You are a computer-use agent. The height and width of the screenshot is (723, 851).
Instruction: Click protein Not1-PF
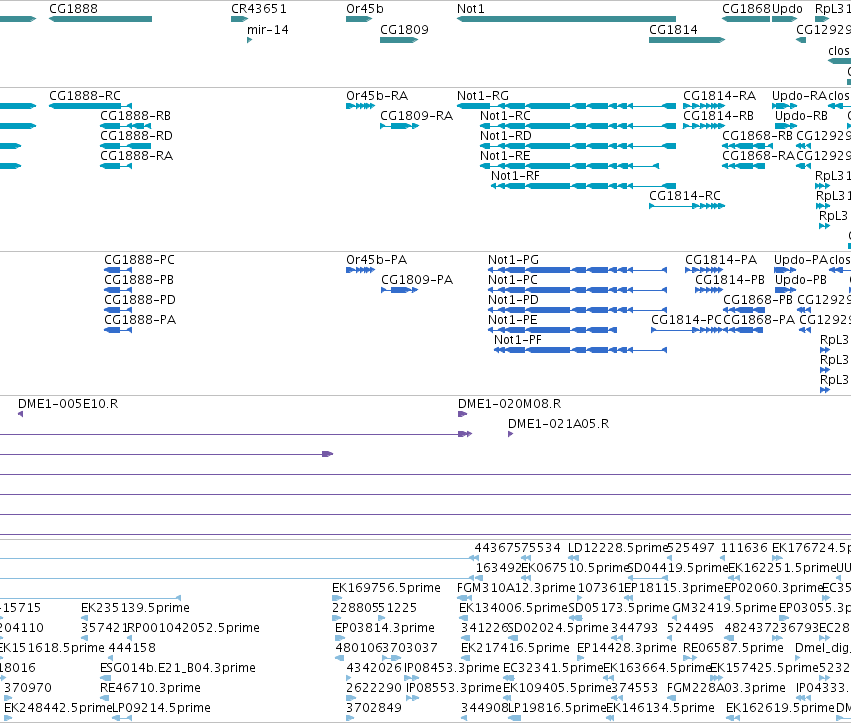[580, 350]
